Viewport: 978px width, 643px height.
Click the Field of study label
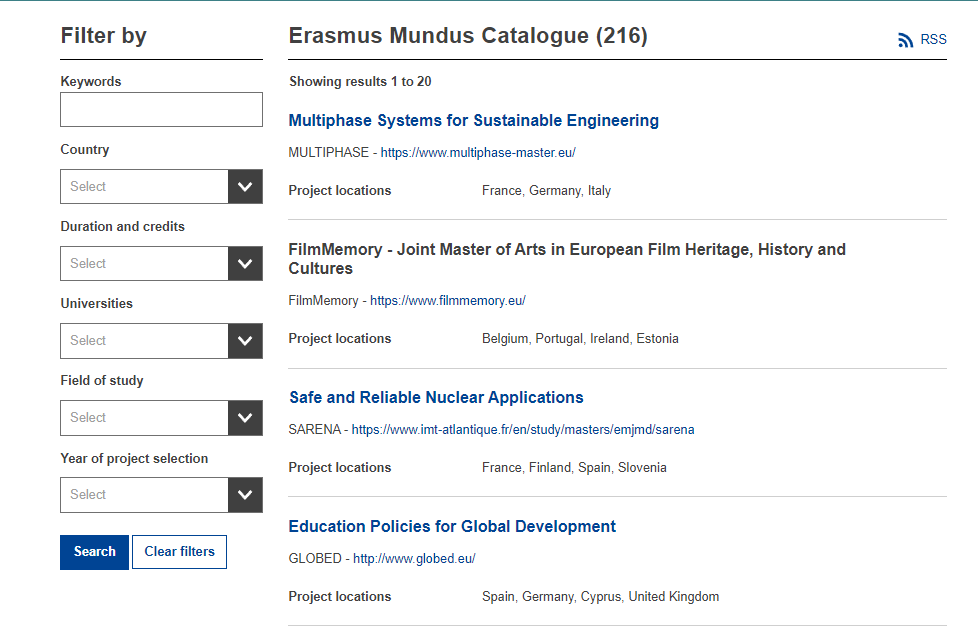(x=102, y=380)
